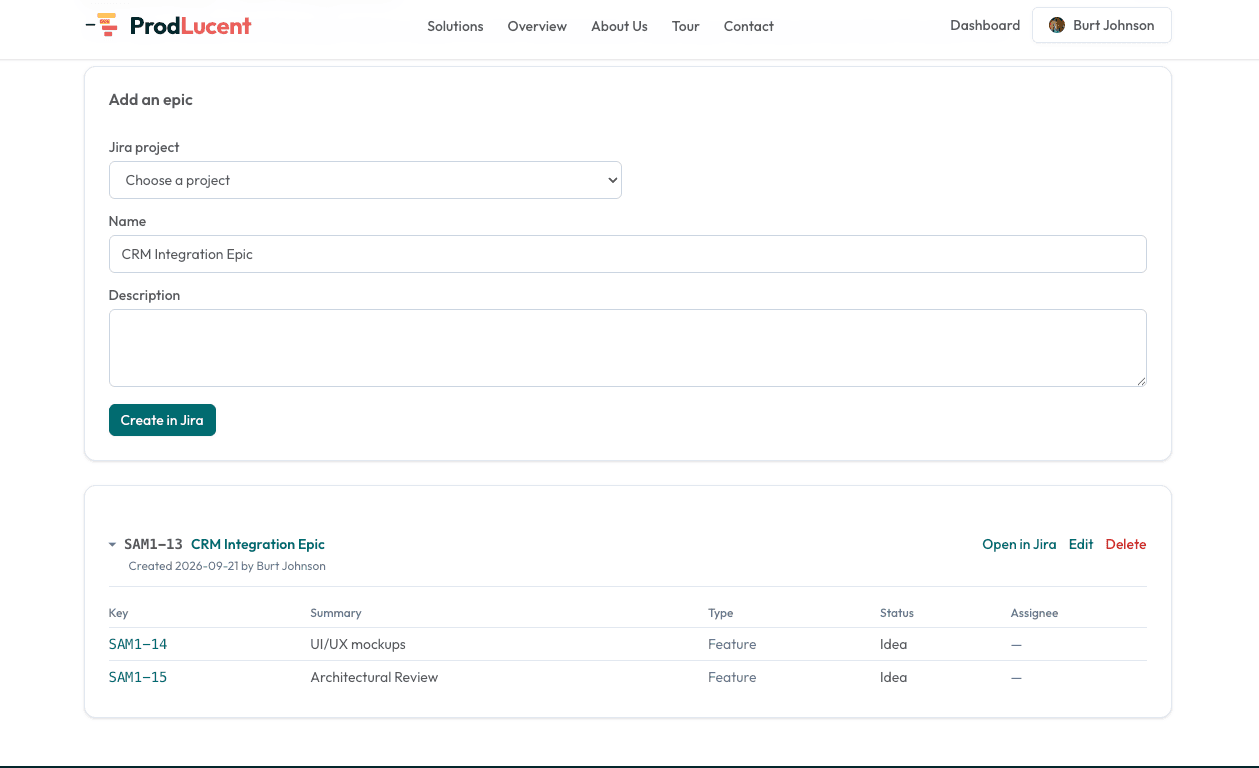Viewport: 1259px width, 768px height.
Task: Open Burt Johnson account button
Action: (x=1101, y=25)
